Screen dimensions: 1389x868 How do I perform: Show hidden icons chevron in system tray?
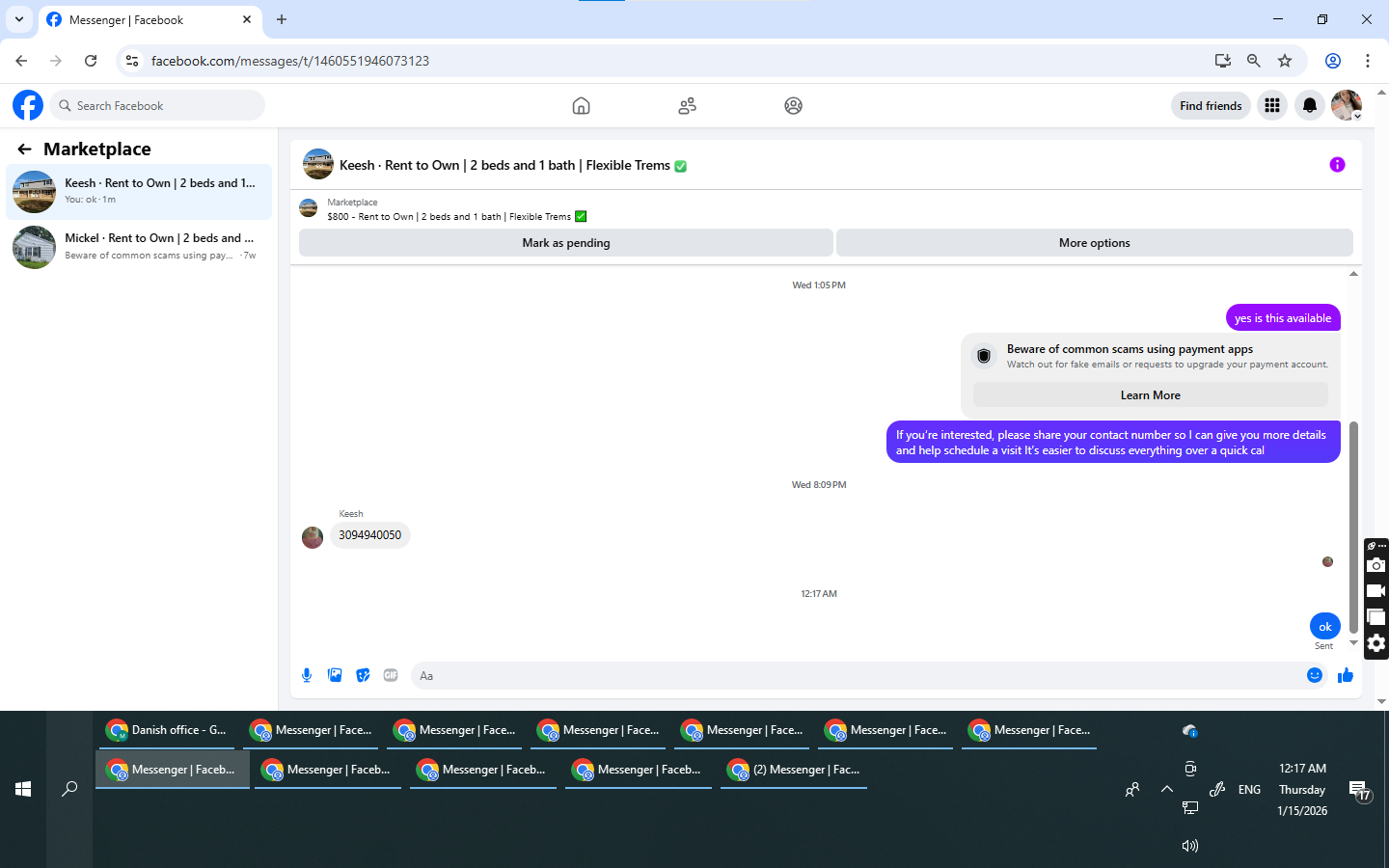point(1167,789)
